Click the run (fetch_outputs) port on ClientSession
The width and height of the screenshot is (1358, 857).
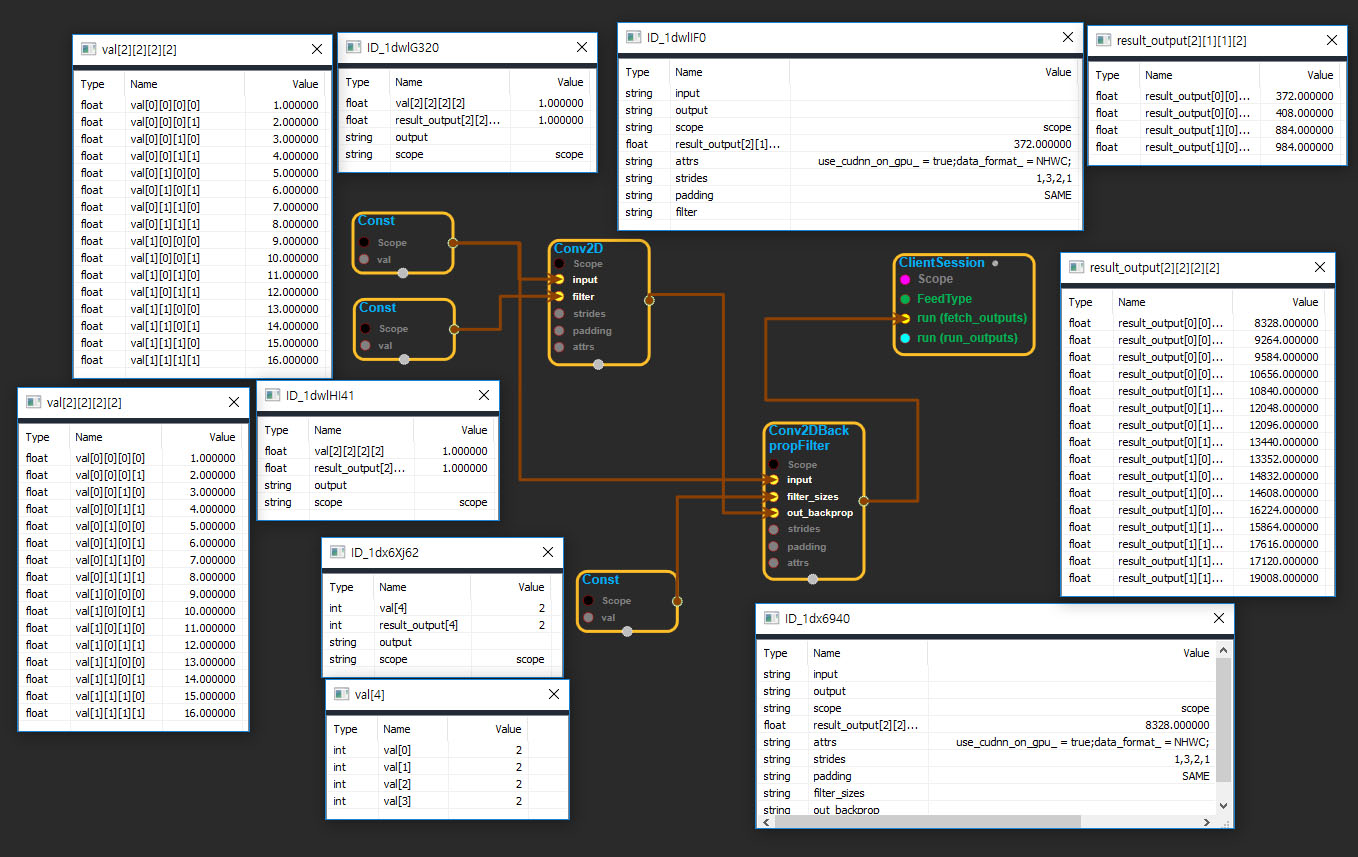point(905,318)
